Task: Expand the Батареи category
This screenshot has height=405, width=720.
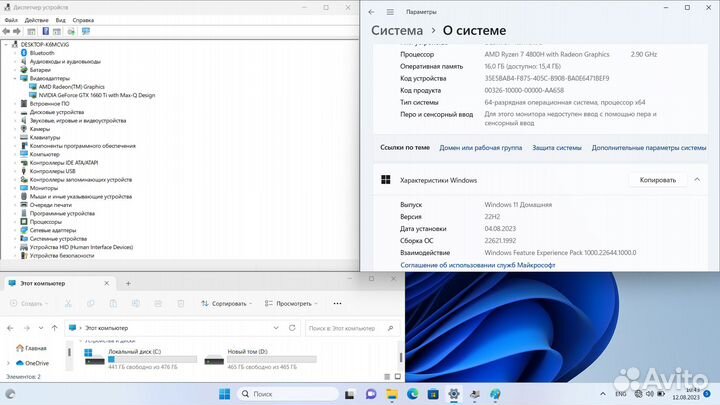Action: [15, 70]
